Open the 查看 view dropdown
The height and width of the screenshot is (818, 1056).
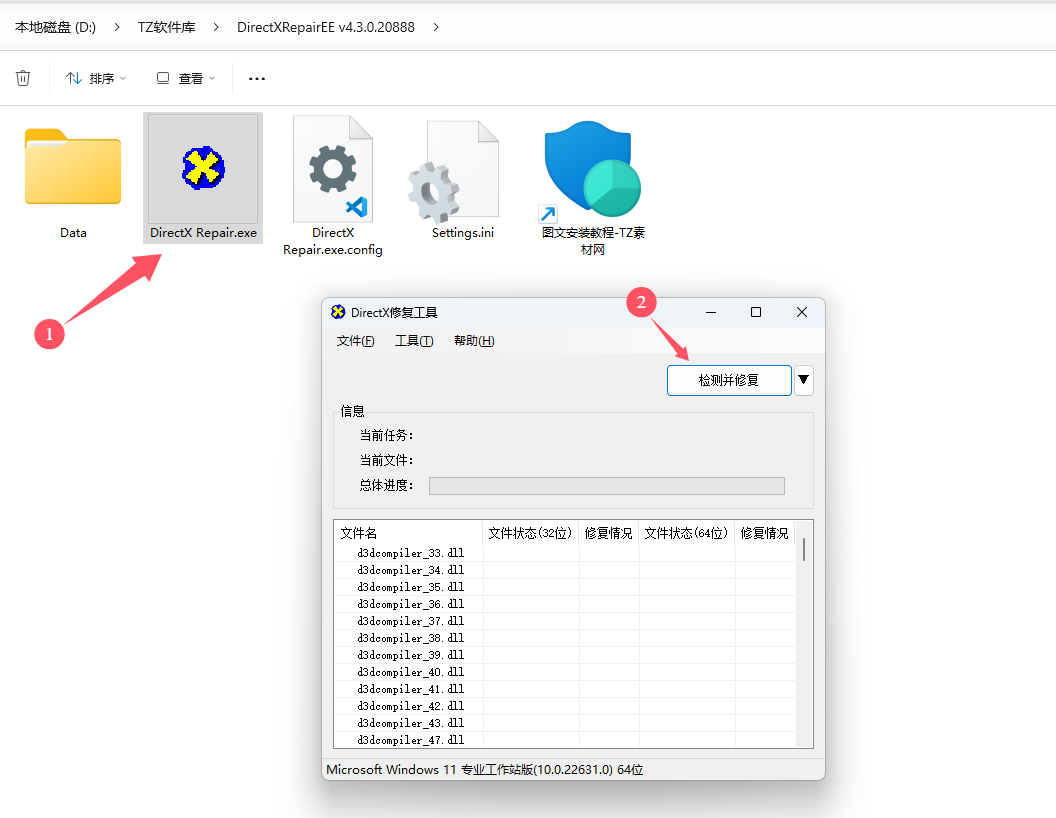point(185,78)
